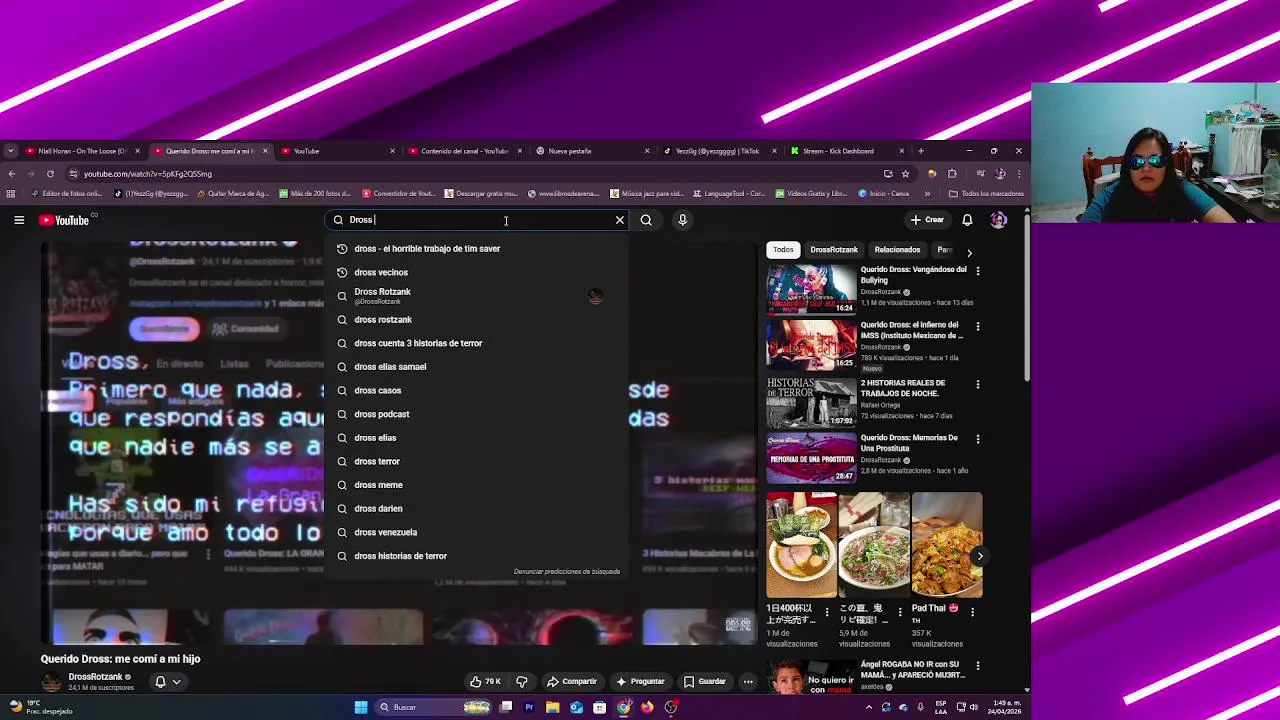Image resolution: width=1280 pixels, height=720 pixels.
Task: Click the 'Crear' create button
Action: click(x=927, y=220)
